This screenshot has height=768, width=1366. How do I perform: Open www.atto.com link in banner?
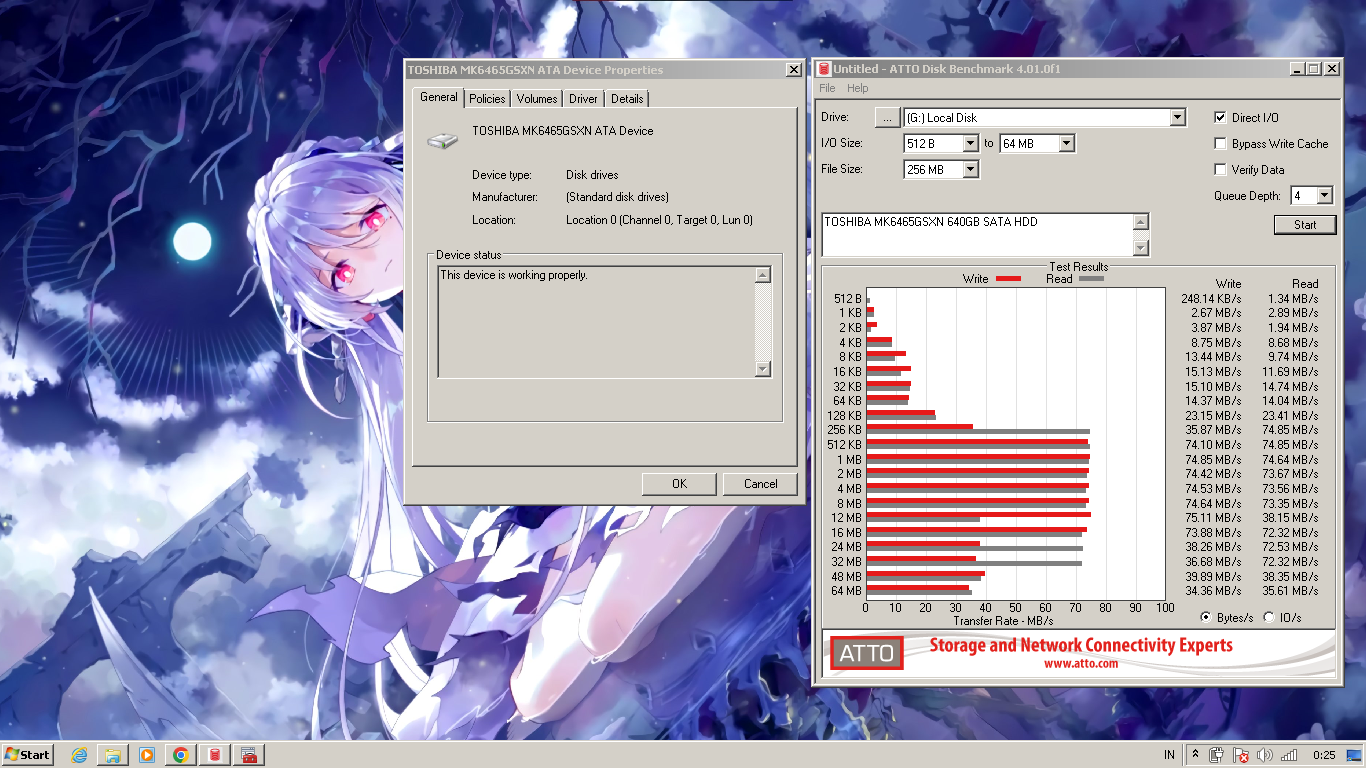click(x=1081, y=664)
